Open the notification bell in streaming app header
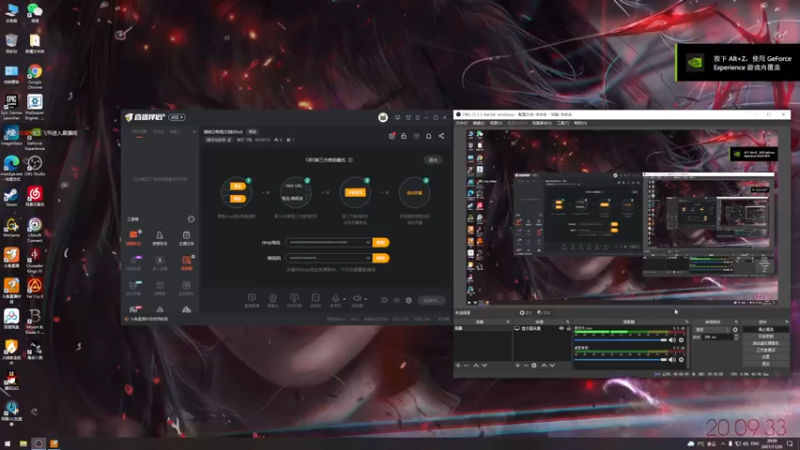 (429, 136)
